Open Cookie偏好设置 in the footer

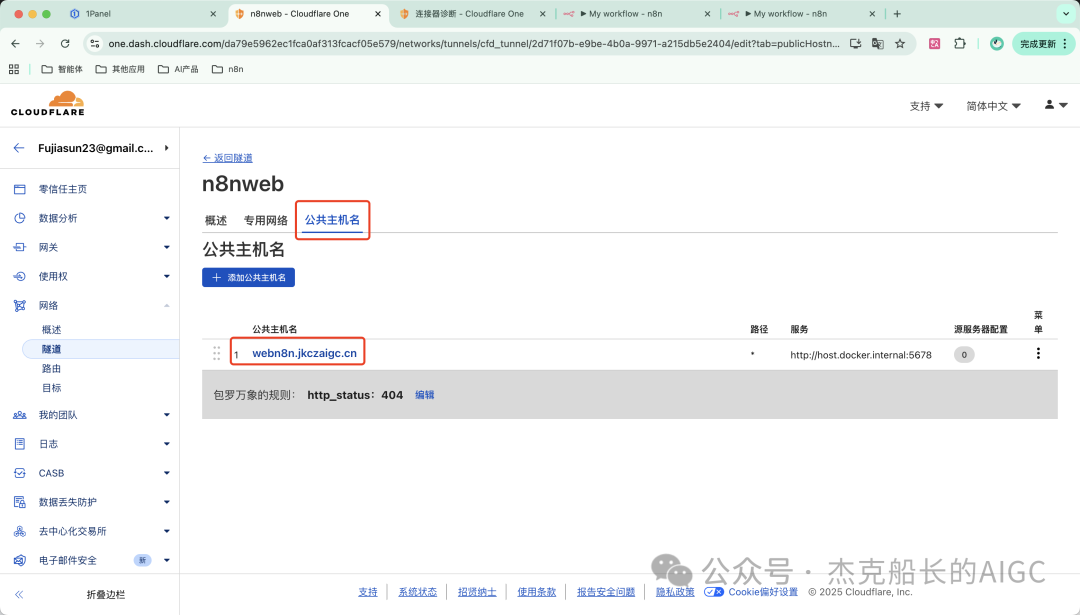pyautogui.click(x=762, y=592)
